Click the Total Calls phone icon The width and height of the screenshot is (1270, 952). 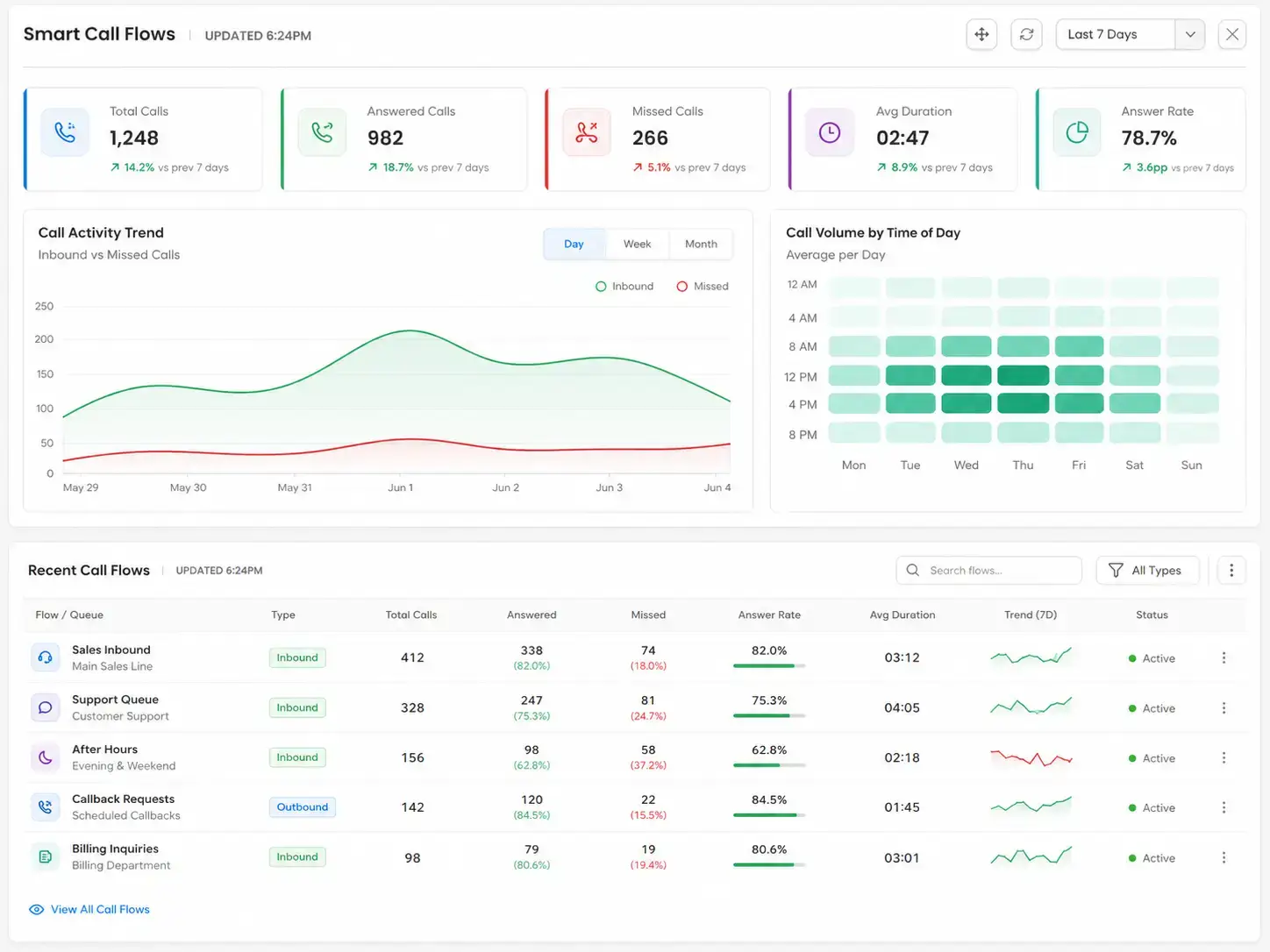[x=65, y=132]
